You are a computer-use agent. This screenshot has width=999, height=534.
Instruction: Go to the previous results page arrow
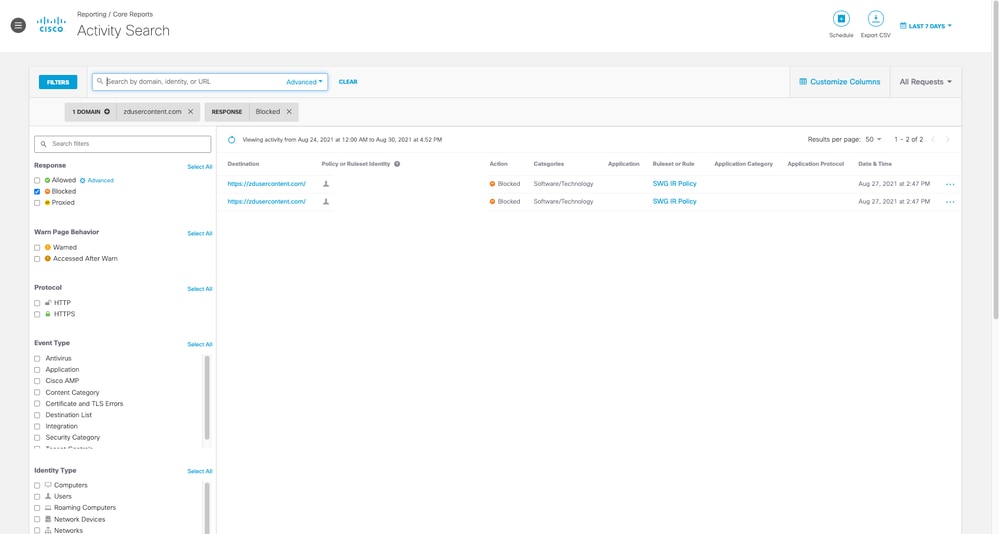[x=933, y=140]
